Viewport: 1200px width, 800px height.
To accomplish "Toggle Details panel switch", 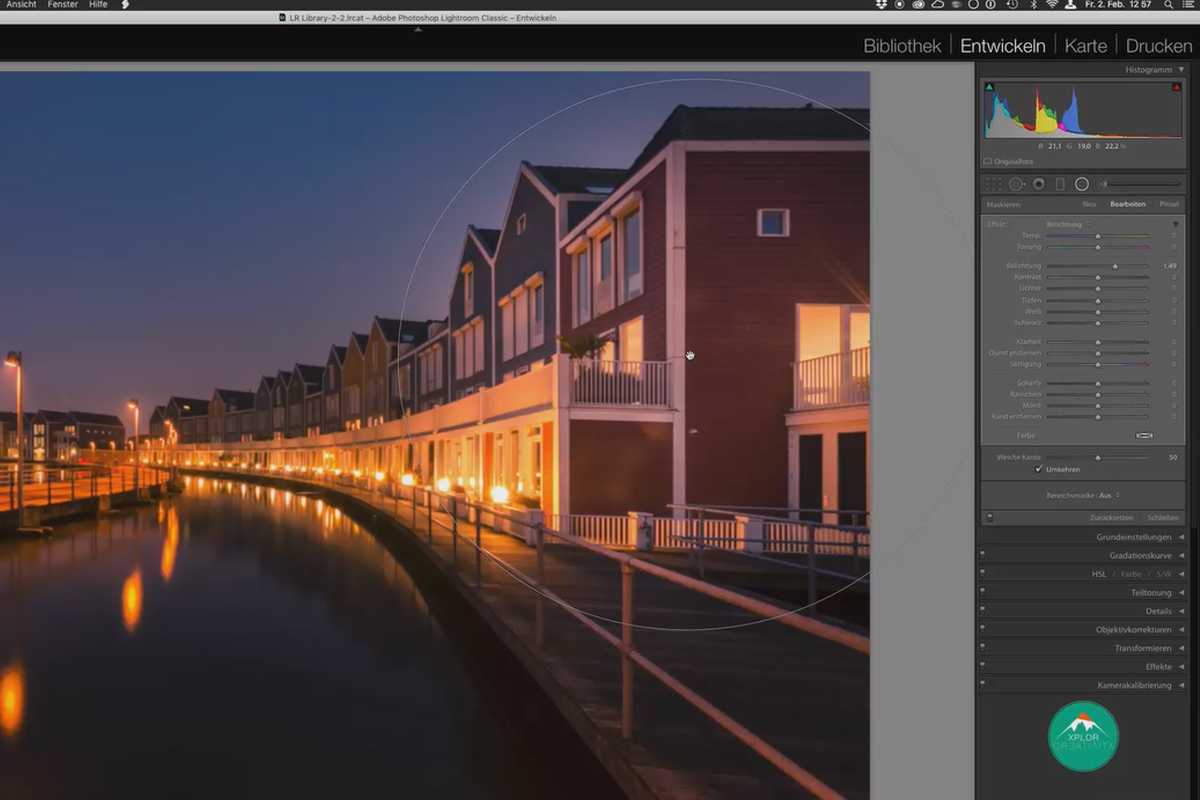I will tap(983, 611).
